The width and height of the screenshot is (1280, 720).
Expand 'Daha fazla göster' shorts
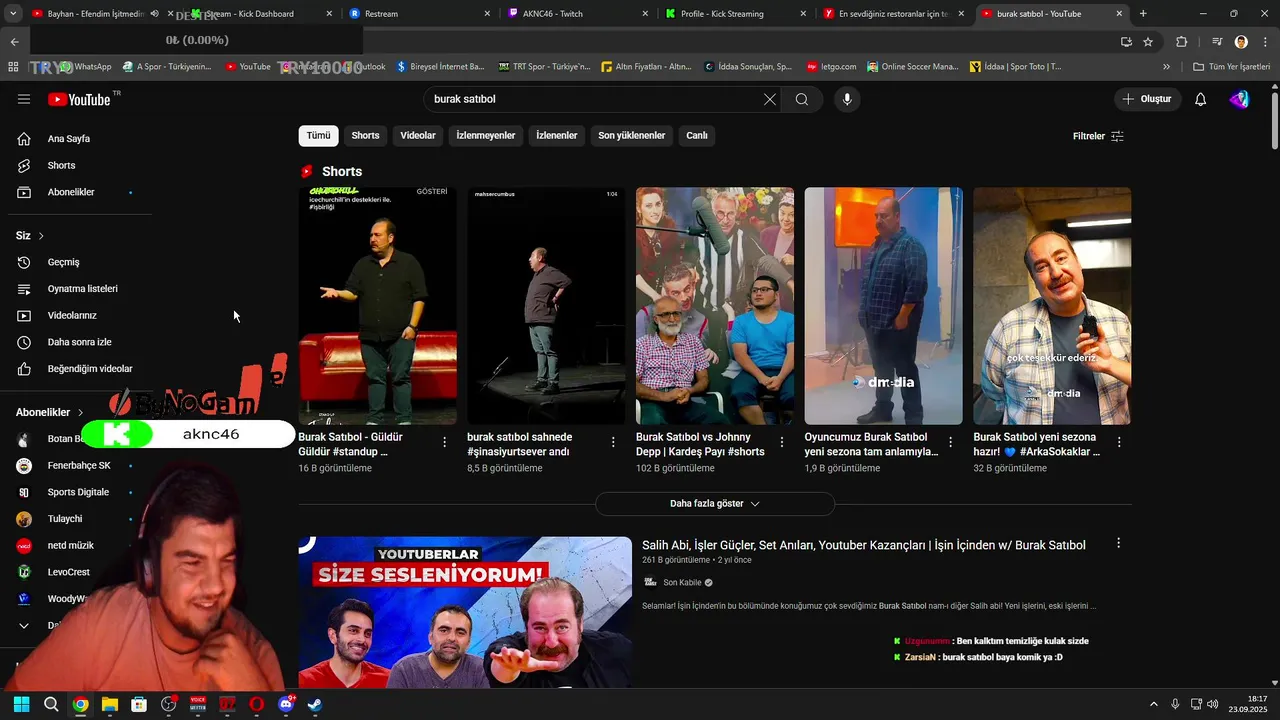pyautogui.click(x=714, y=504)
